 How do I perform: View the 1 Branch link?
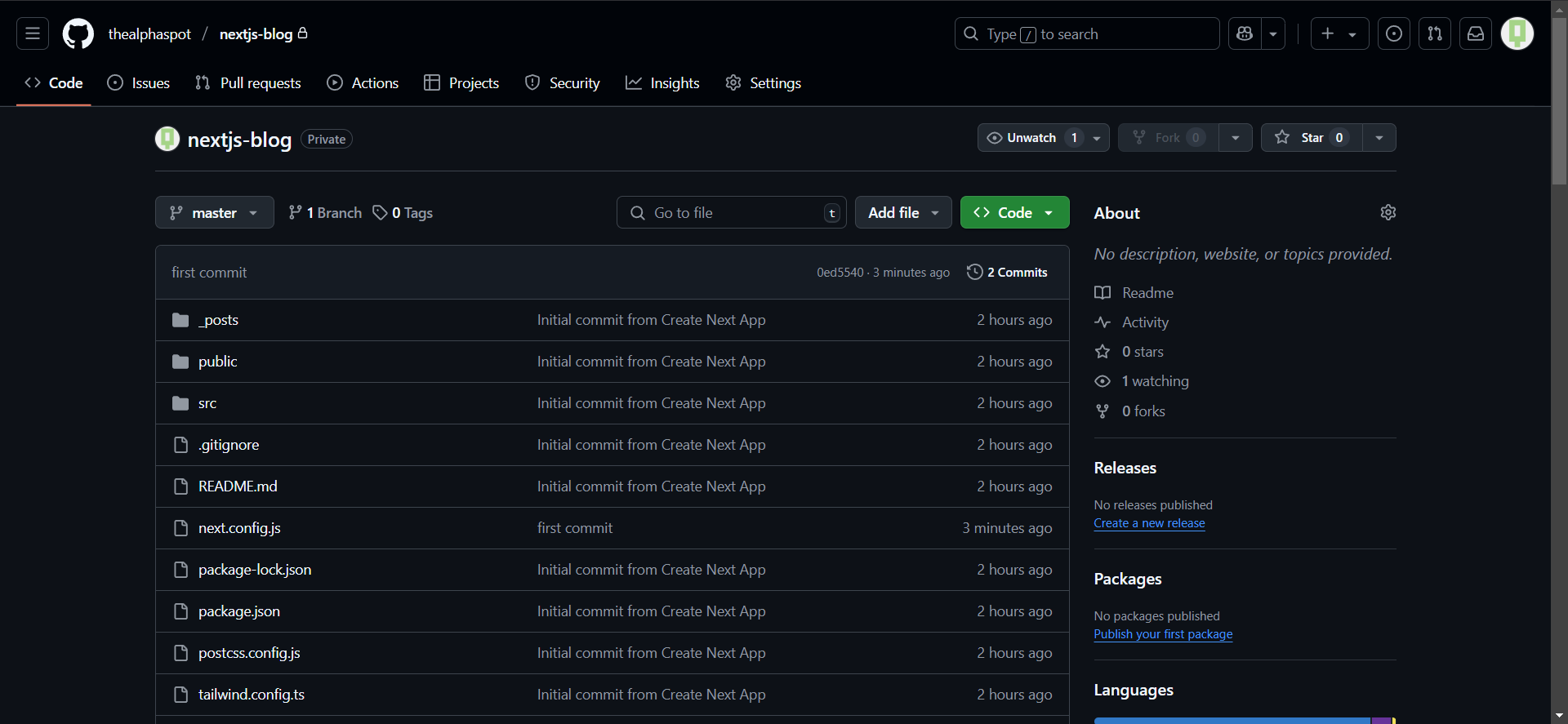point(325,212)
